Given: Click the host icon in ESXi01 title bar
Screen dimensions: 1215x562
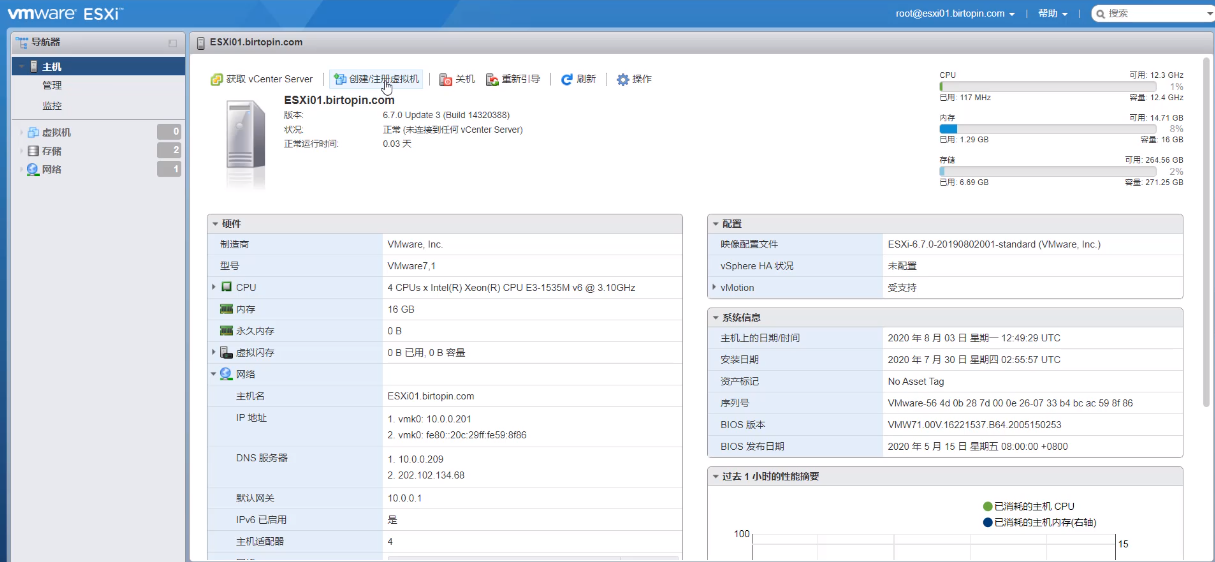Looking at the screenshot, I should pos(201,42).
